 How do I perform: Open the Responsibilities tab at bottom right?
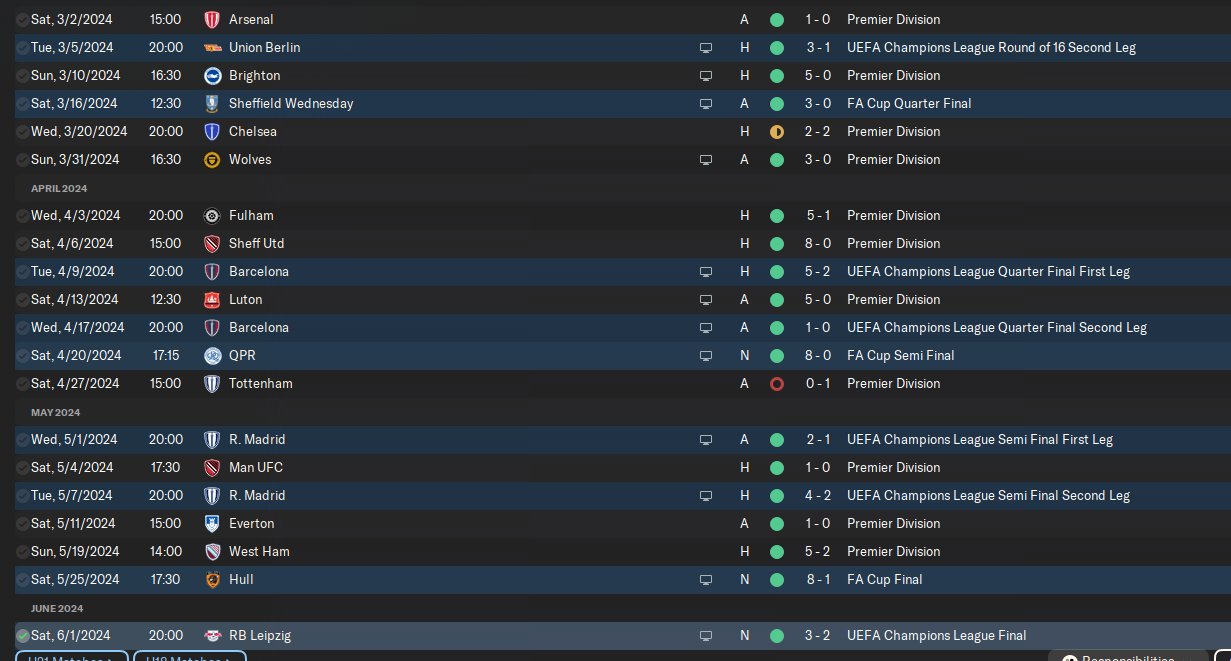[x=1139, y=657]
